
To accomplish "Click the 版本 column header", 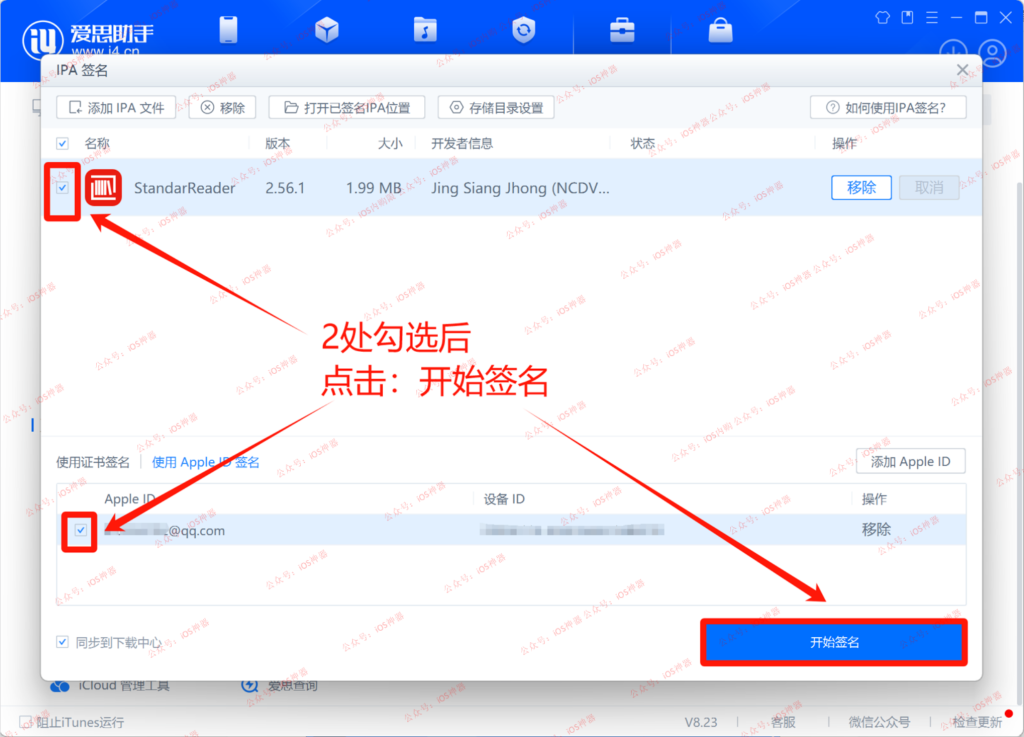I will click(278, 144).
